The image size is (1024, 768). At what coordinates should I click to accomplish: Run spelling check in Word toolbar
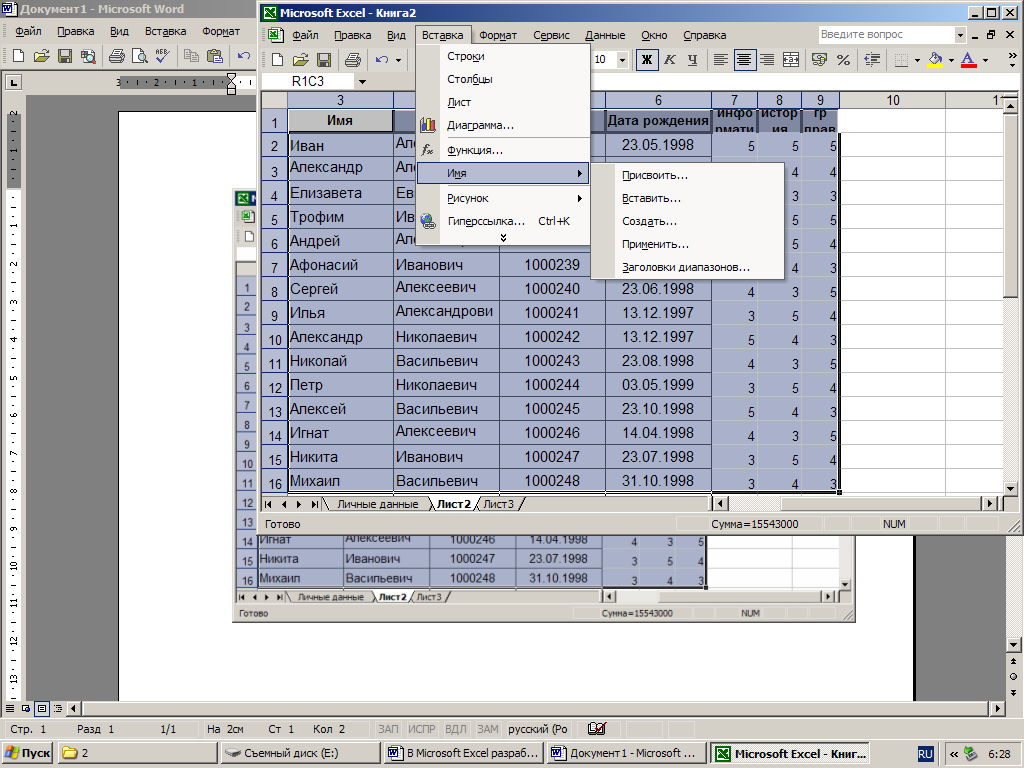[162, 56]
